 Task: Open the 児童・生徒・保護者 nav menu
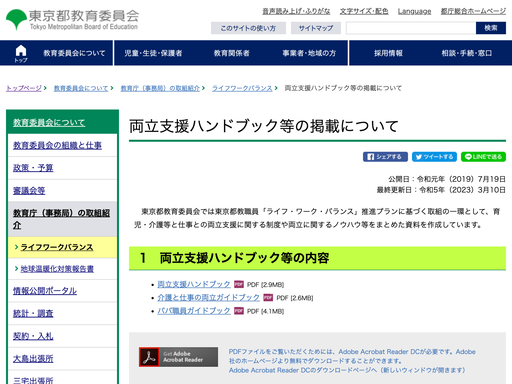tap(153, 53)
